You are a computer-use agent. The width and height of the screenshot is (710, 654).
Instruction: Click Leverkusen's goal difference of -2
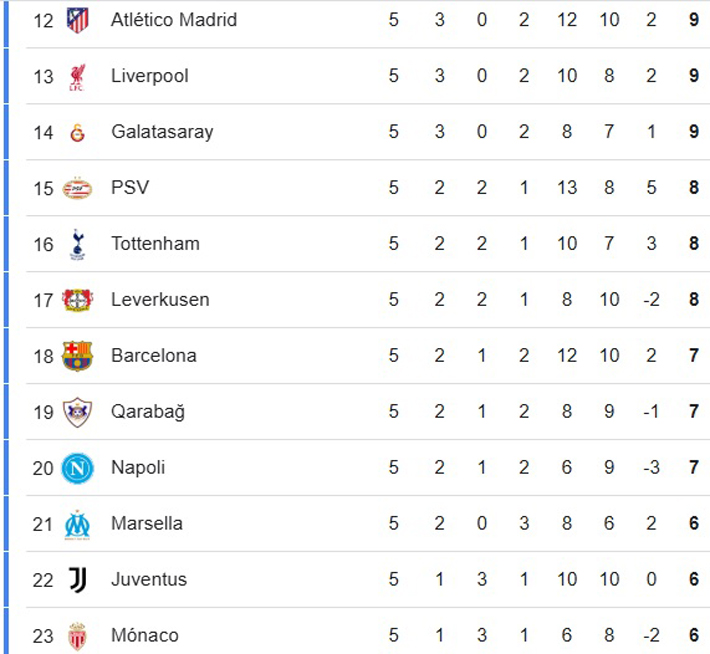tap(651, 300)
